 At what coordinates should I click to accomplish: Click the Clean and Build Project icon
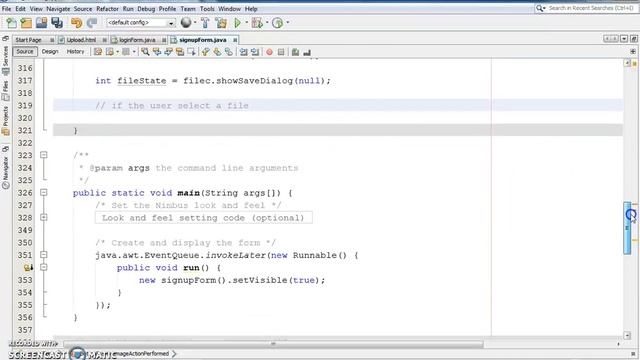(x=221, y=23)
